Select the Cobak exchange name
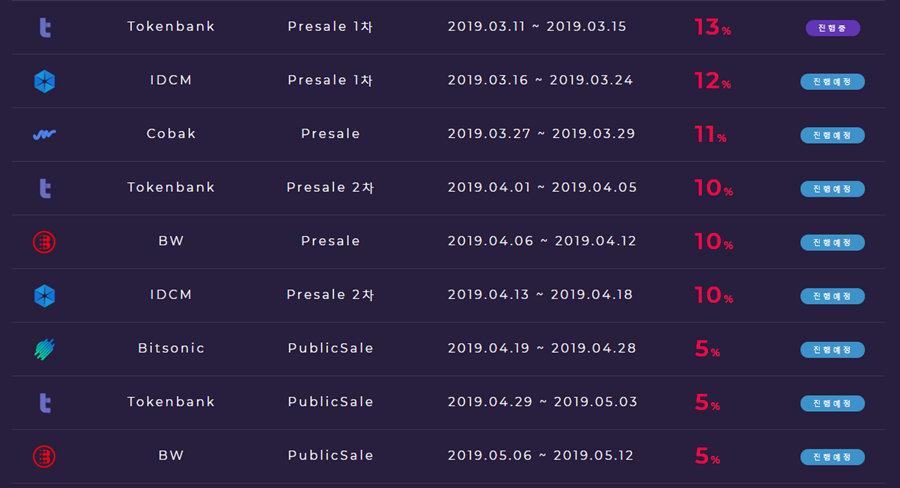This screenshot has height=488, width=900. [171, 134]
